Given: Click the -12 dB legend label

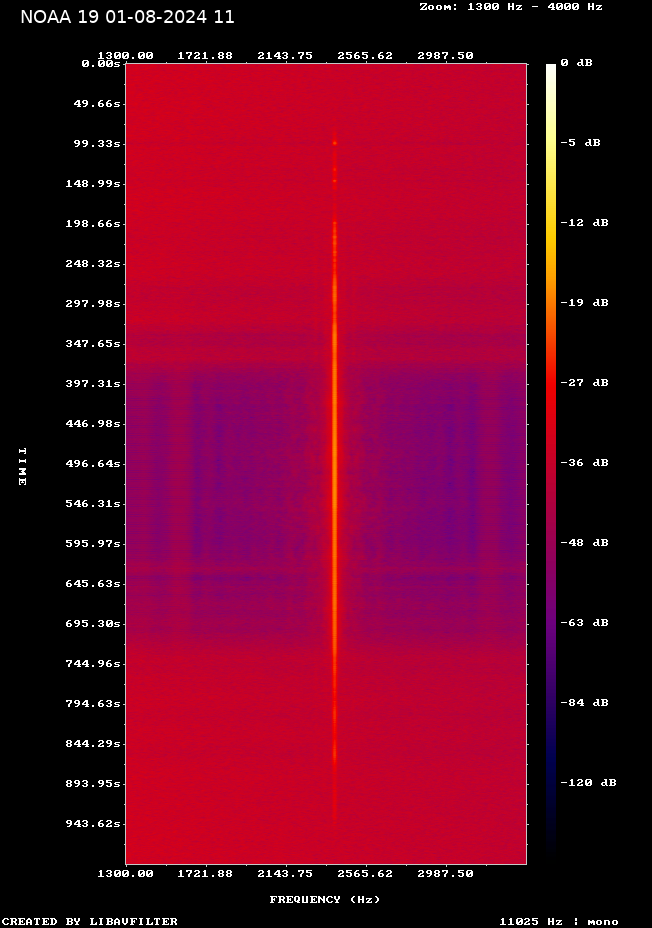Looking at the screenshot, I should pos(585,222).
